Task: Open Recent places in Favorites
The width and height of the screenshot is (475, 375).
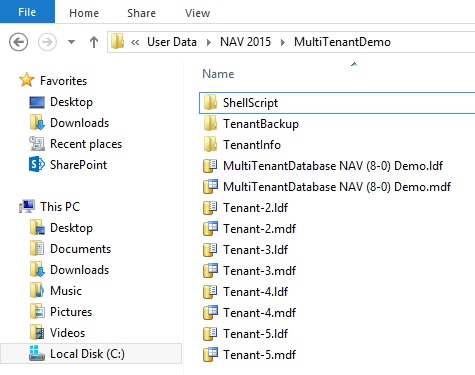Action: [86, 144]
